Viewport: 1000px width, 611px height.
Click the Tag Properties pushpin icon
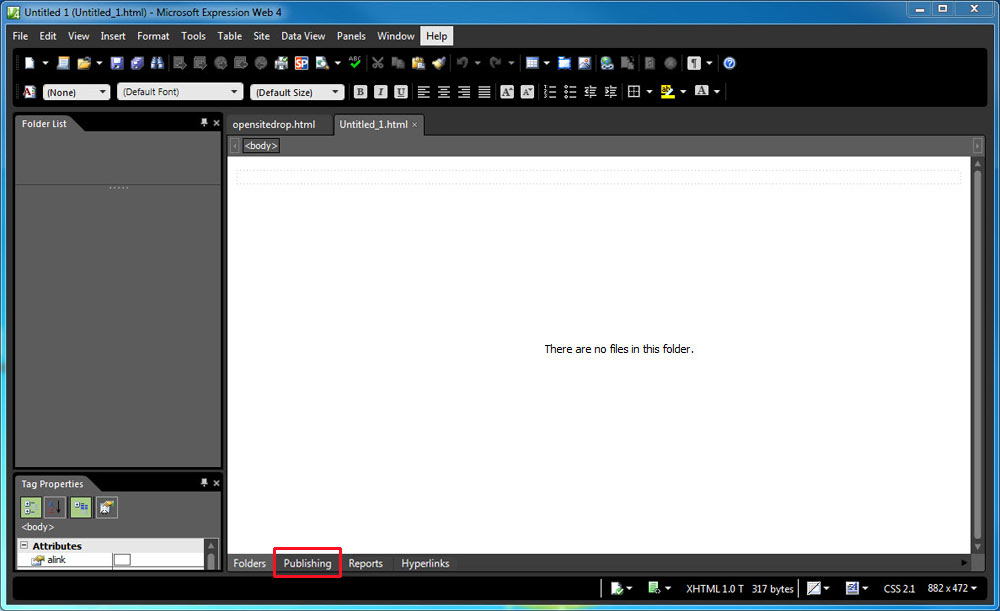(204, 483)
